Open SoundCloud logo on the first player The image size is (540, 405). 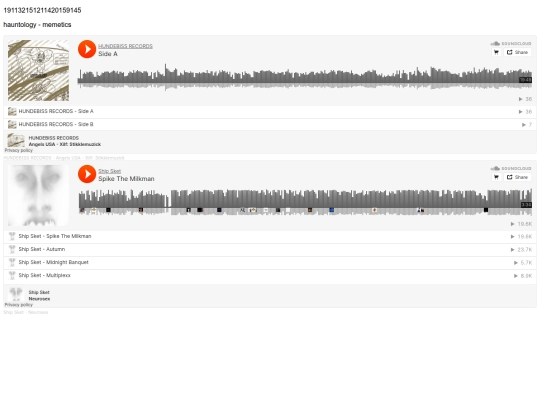click(x=511, y=43)
